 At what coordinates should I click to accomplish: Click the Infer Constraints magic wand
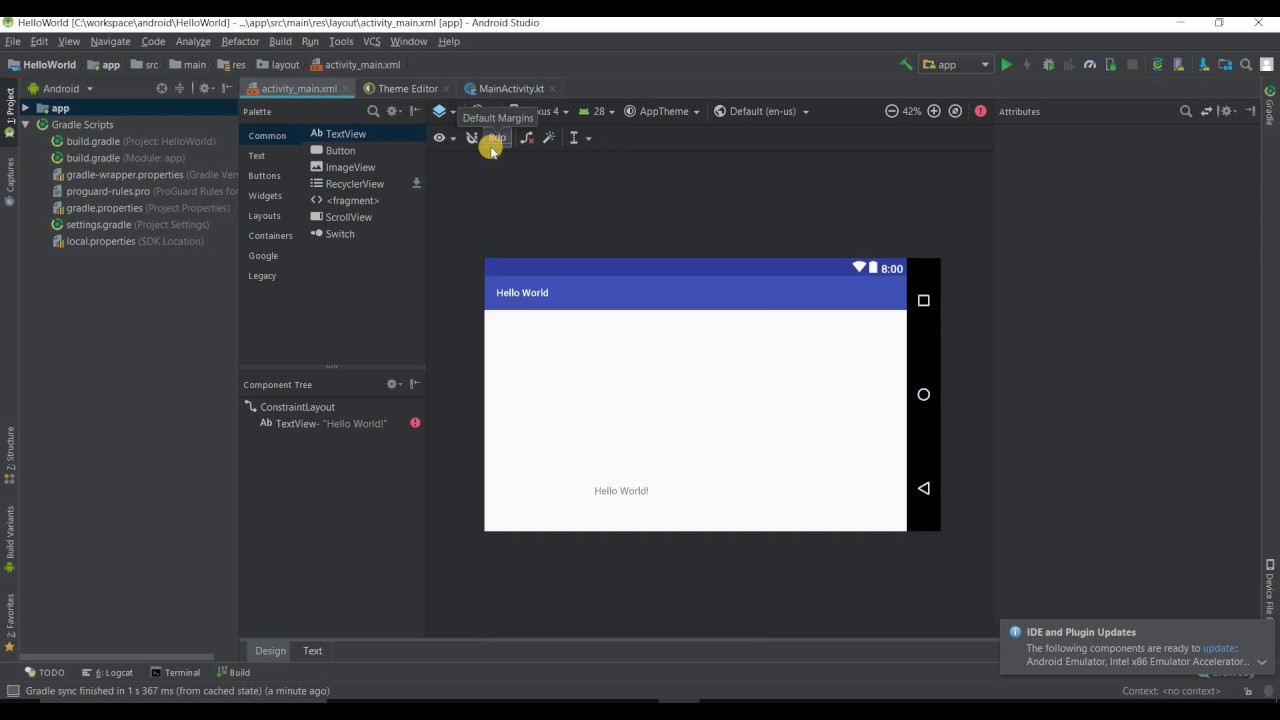pyautogui.click(x=549, y=138)
